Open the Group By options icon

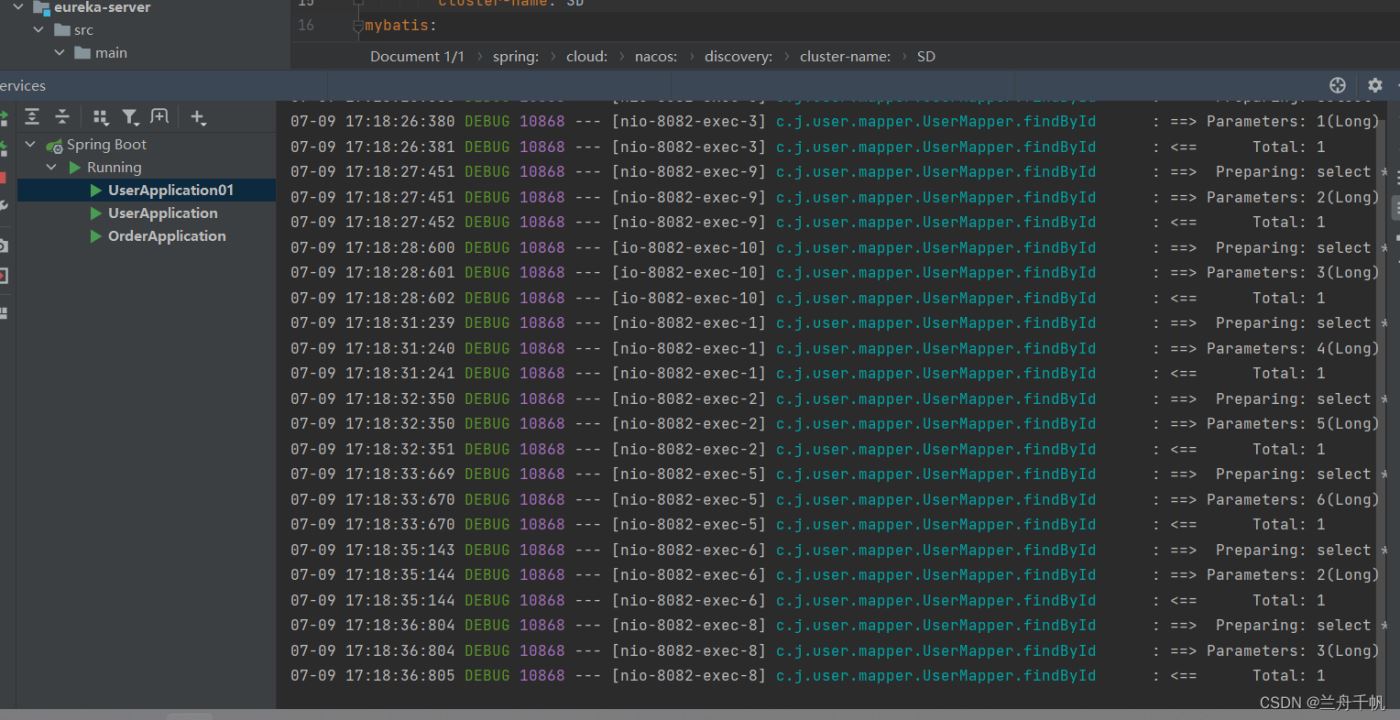coord(100,117)
